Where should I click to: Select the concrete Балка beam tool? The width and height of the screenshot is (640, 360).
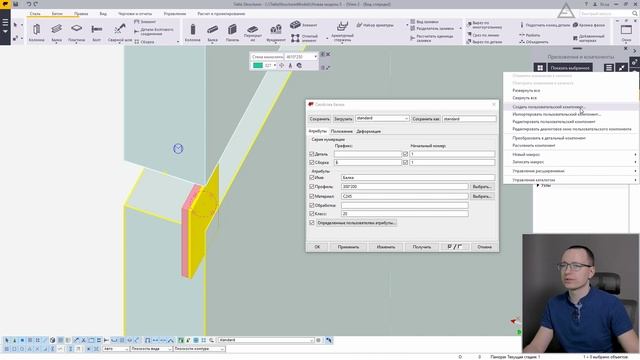pos(212,32)
